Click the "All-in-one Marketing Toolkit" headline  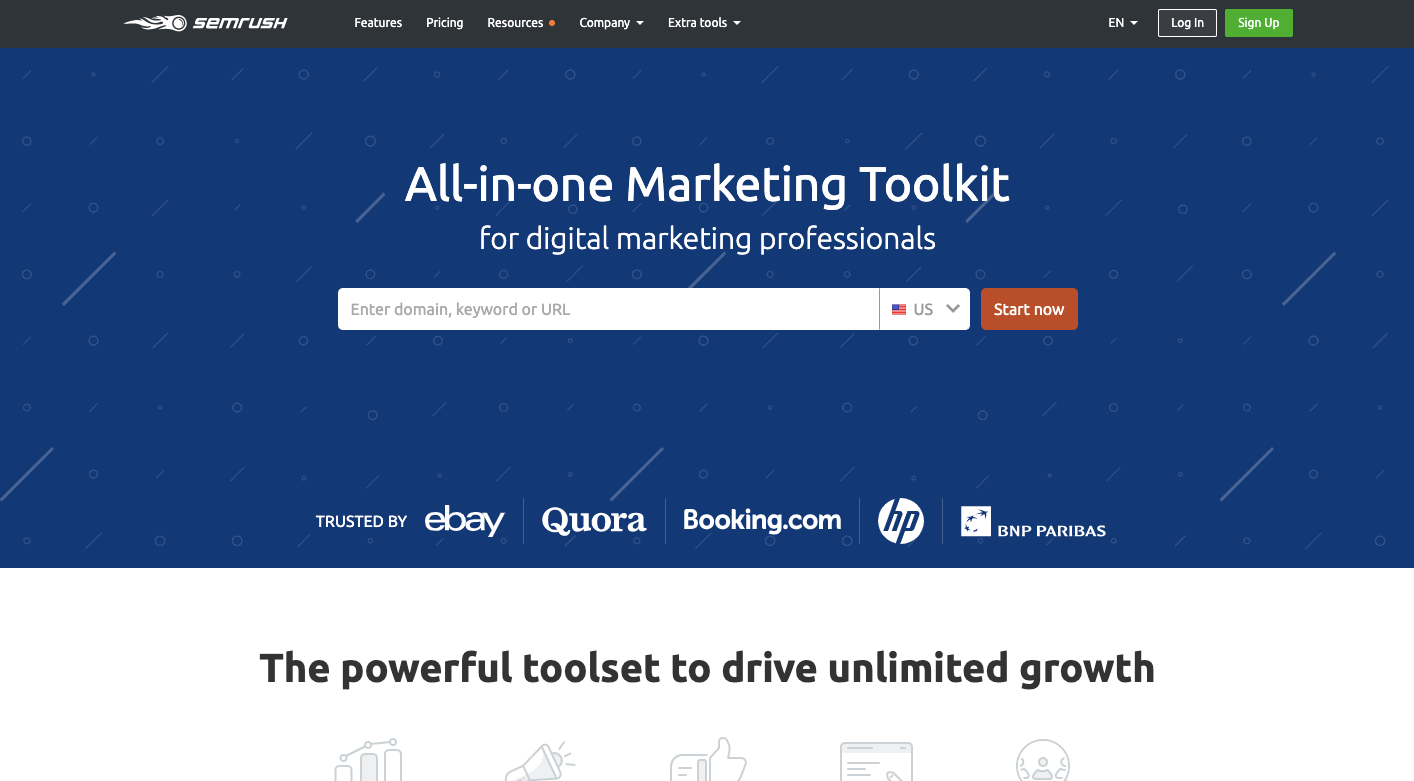tap(707, 184)
